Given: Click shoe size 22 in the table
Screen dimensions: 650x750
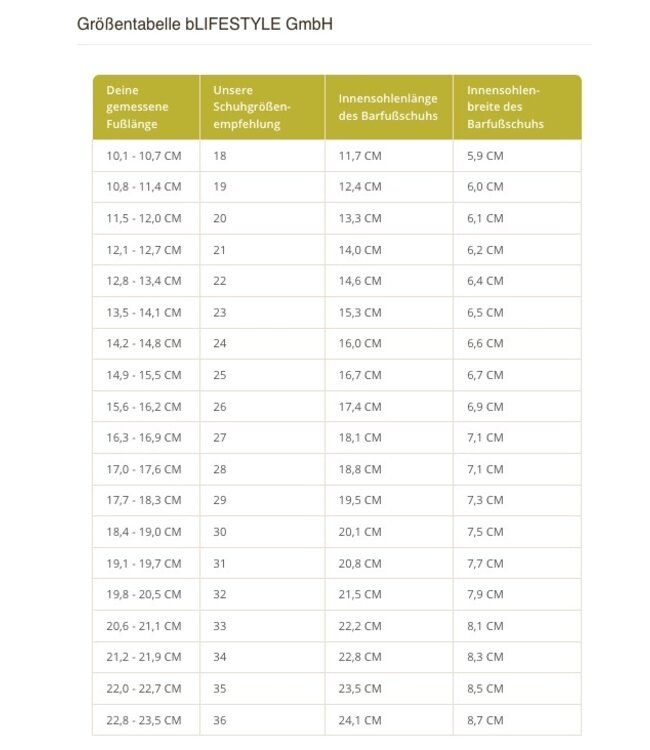Looking at the screenshot, I should point(220,281).
